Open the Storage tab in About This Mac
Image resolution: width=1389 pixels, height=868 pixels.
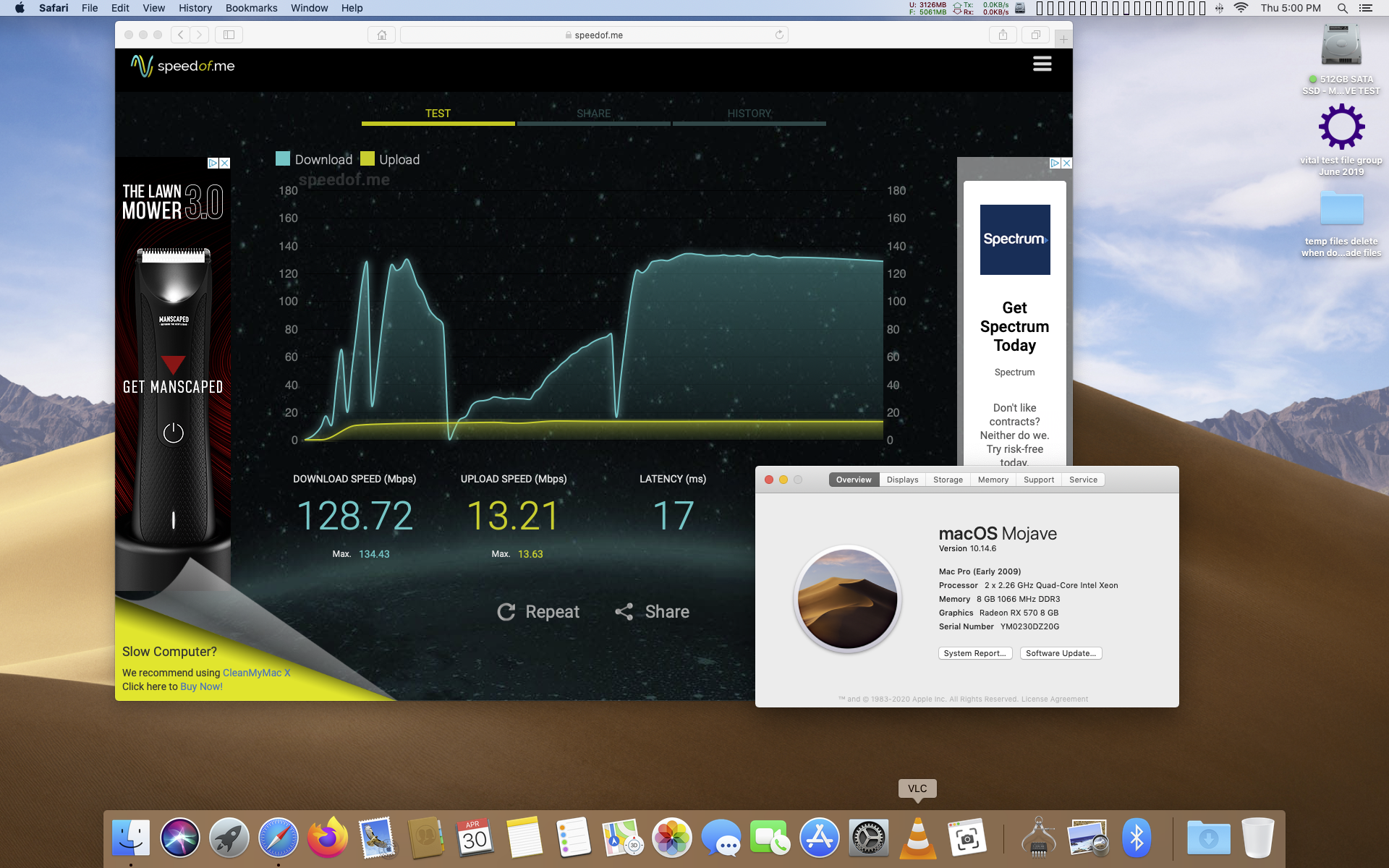948,480
